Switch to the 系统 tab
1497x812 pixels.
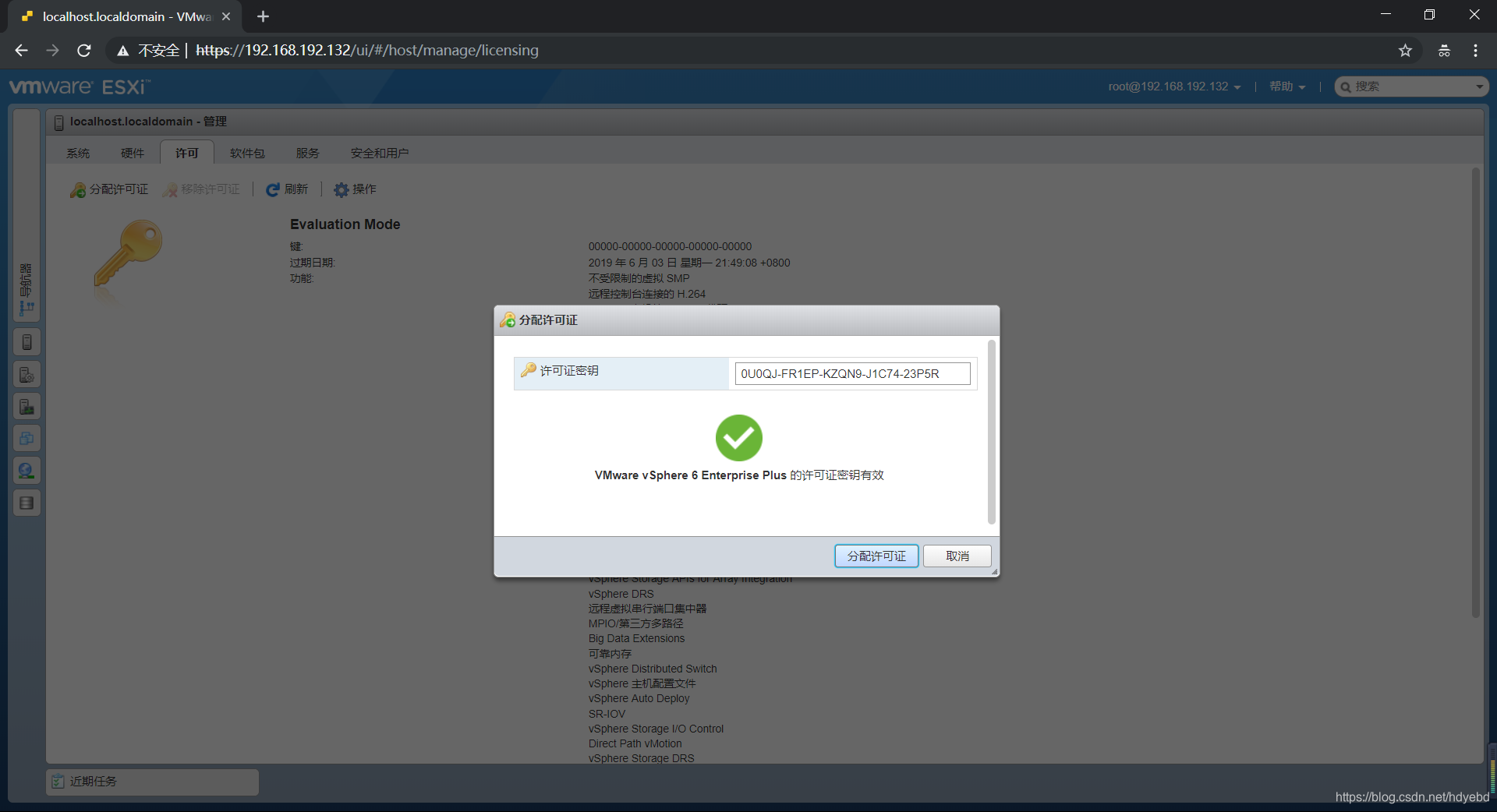point(78,153)
